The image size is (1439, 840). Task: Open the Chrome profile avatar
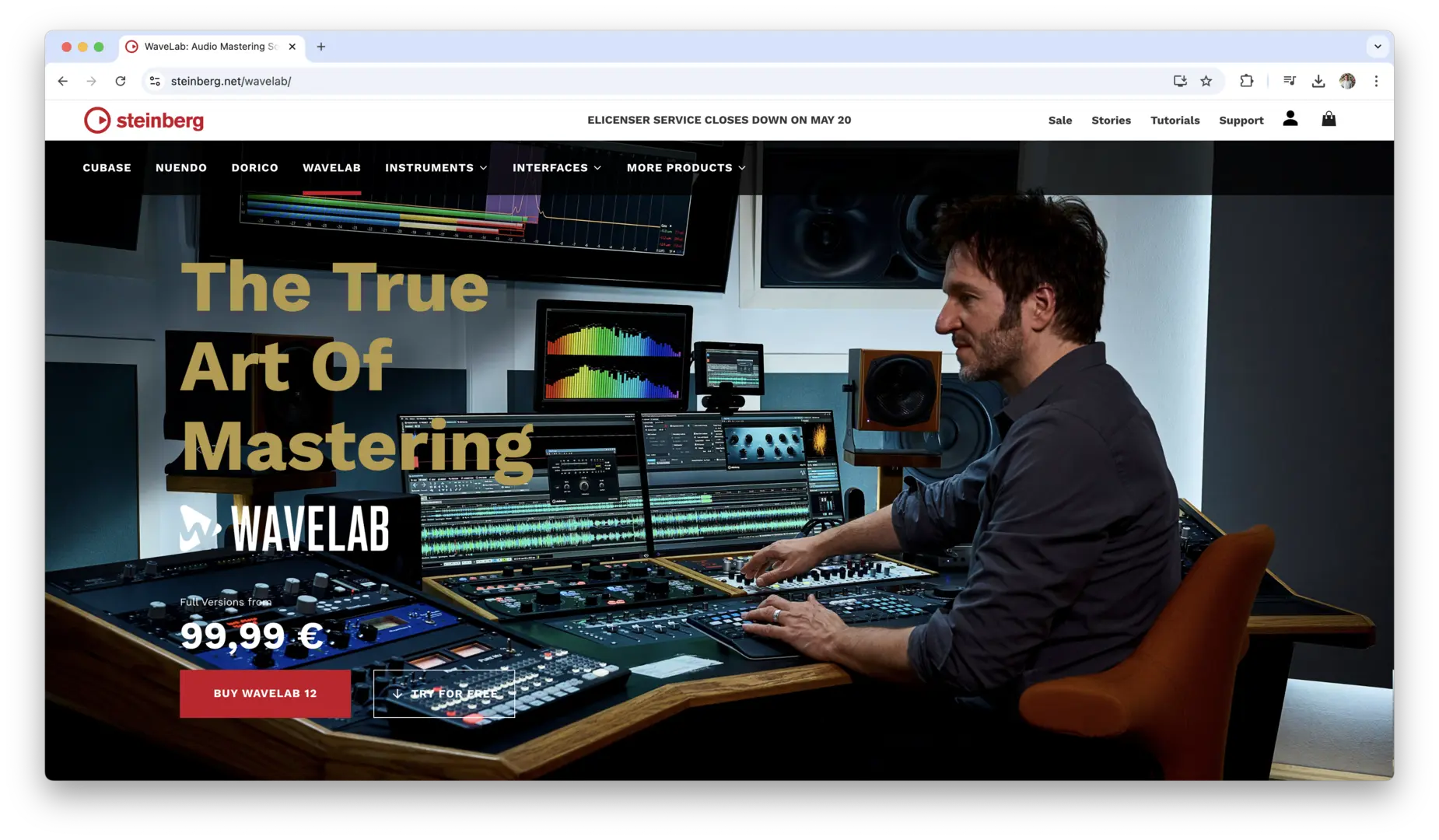(1347, 81)
